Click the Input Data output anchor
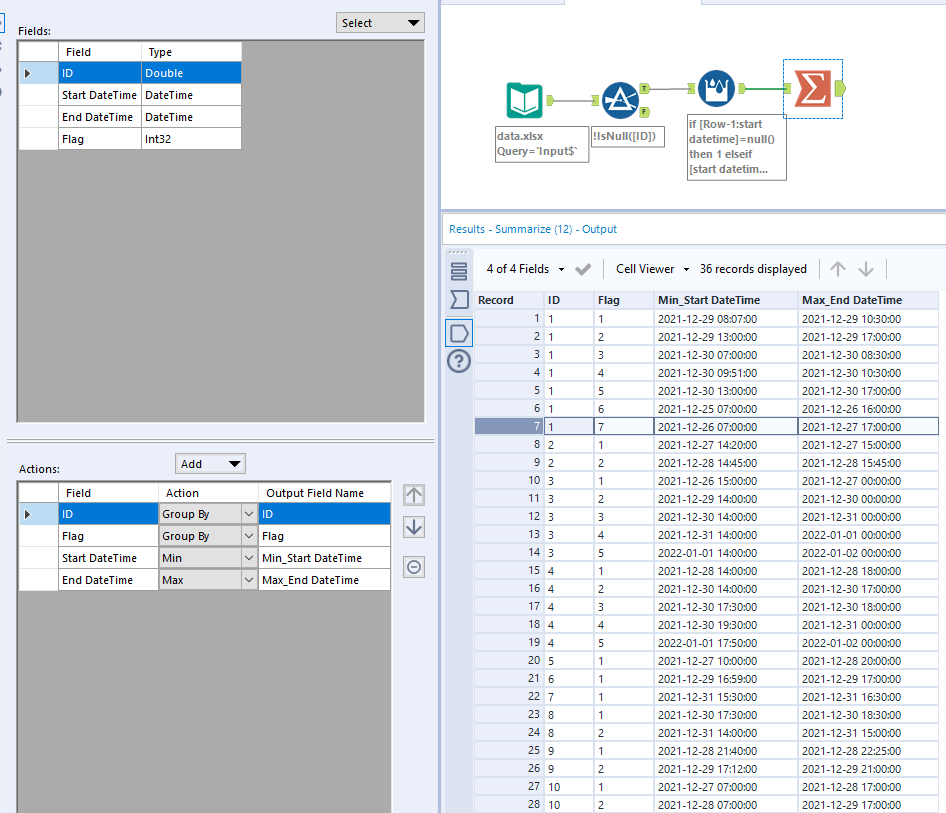946x813 pixels. (550, 100)
